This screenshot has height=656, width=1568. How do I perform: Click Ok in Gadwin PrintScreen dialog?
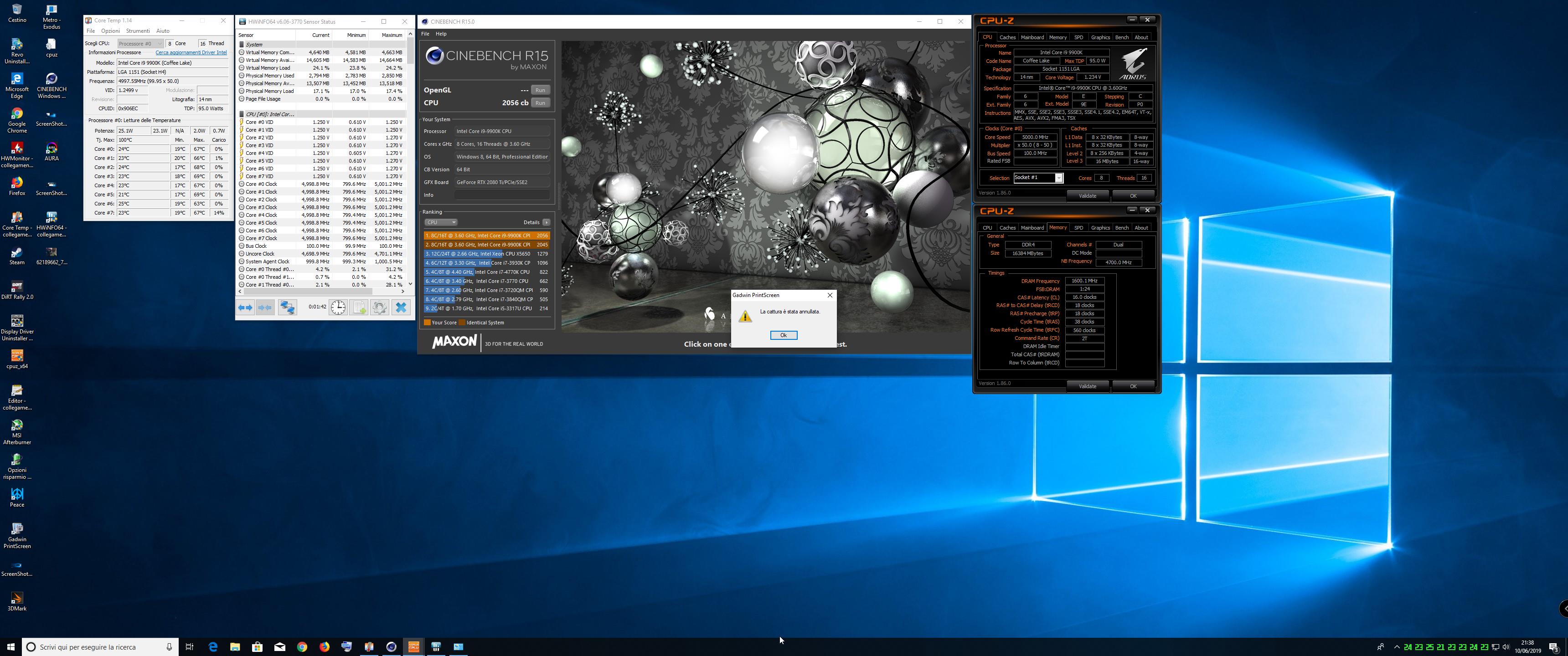coord(784,335)
